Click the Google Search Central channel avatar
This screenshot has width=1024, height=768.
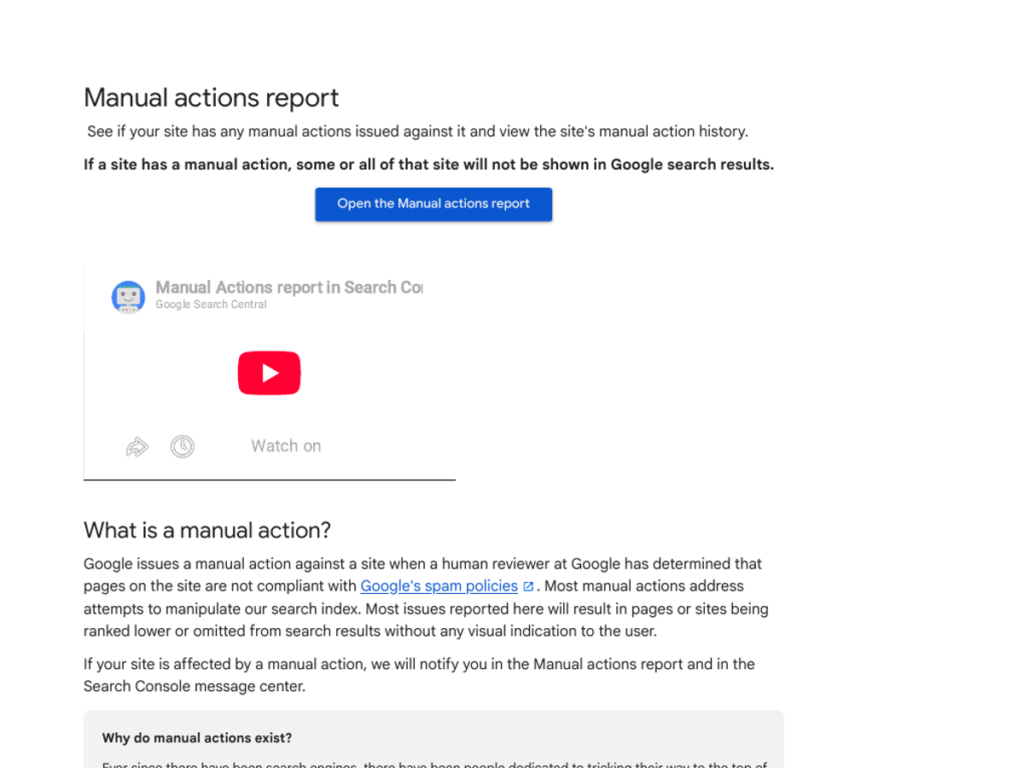pos(128,297)
